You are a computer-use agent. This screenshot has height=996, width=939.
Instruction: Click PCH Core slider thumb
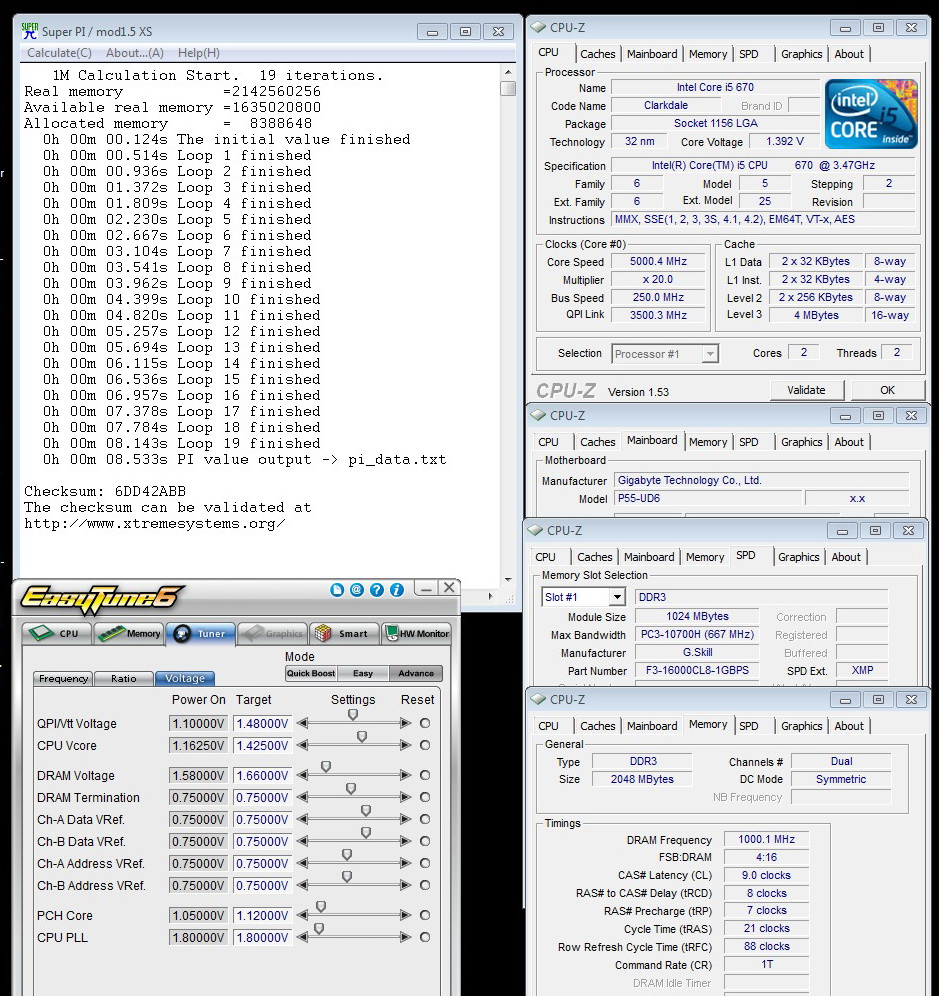321,906
